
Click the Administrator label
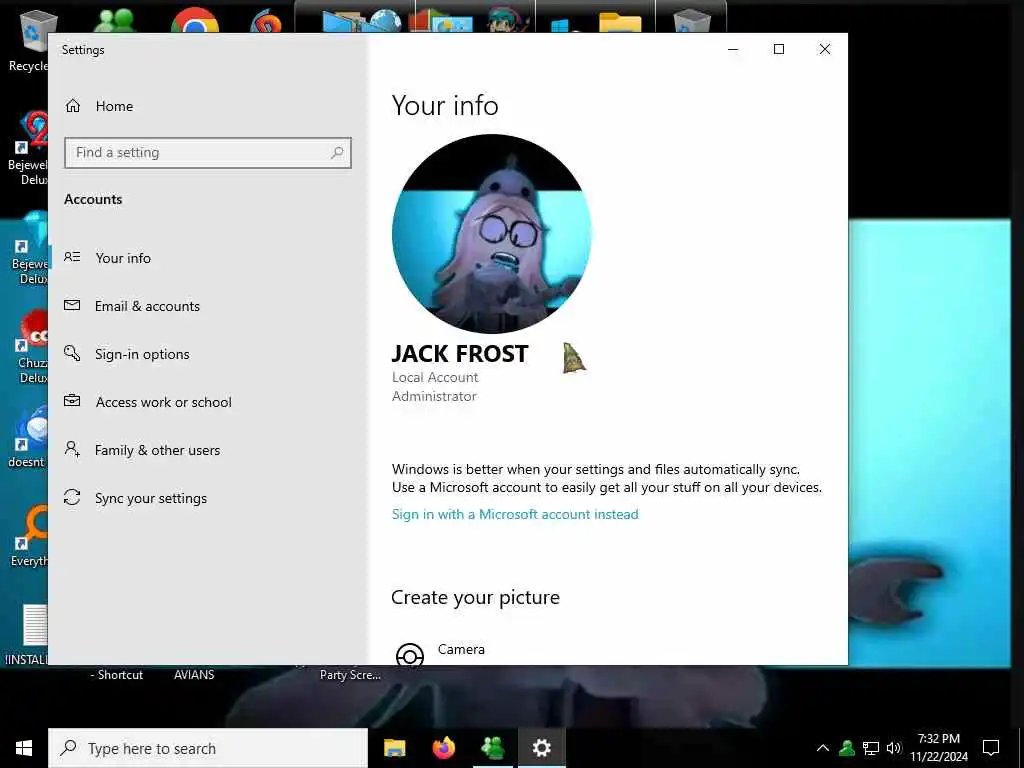tap(434, 396)
